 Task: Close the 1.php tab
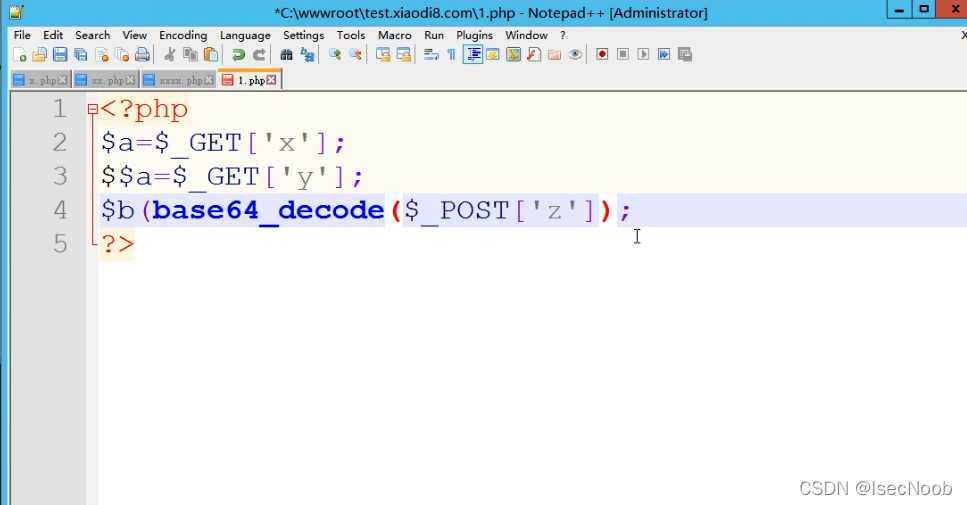[271, 80]
